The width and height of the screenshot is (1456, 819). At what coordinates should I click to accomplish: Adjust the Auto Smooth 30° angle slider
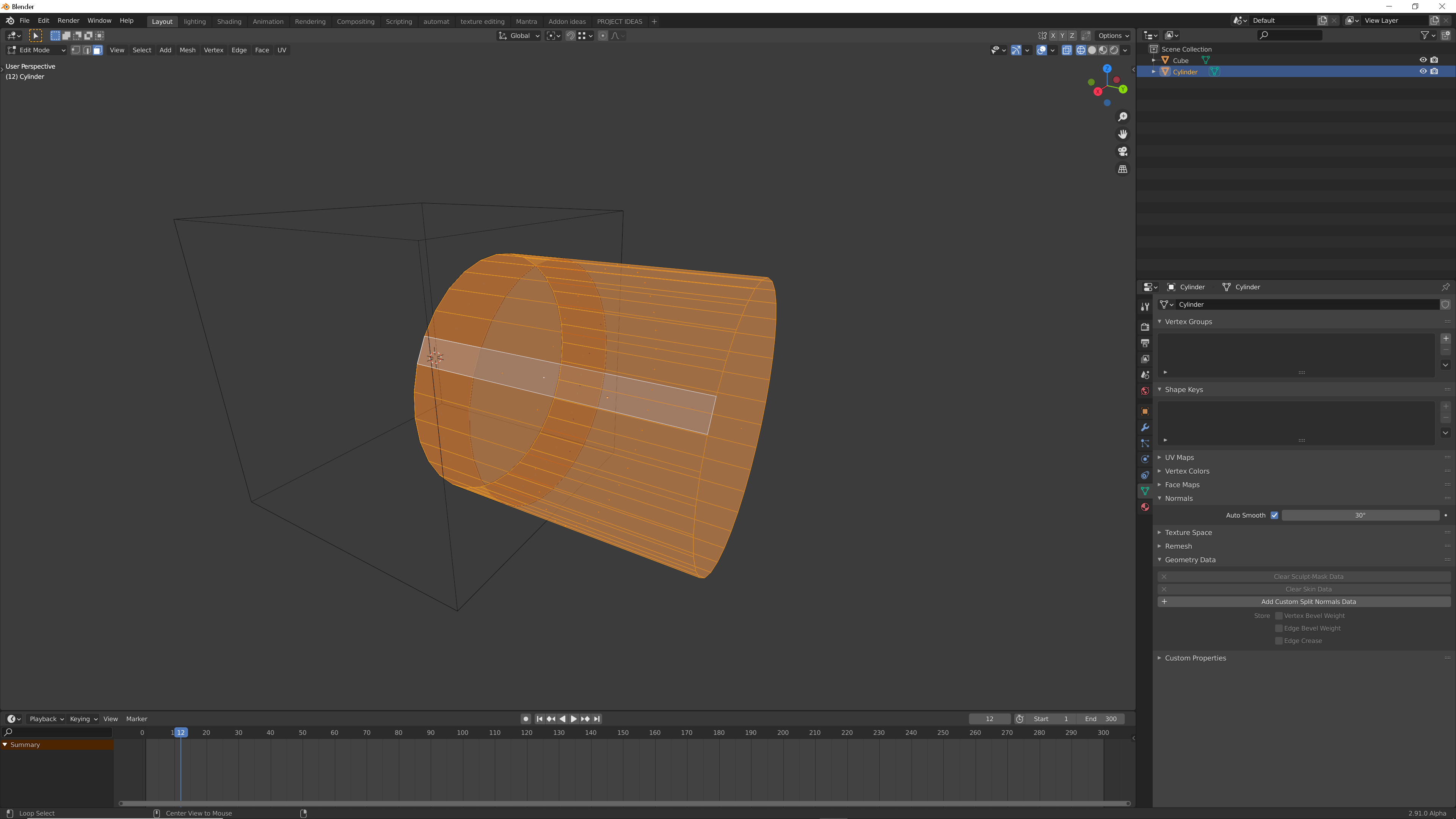(x=1360, y=515)
